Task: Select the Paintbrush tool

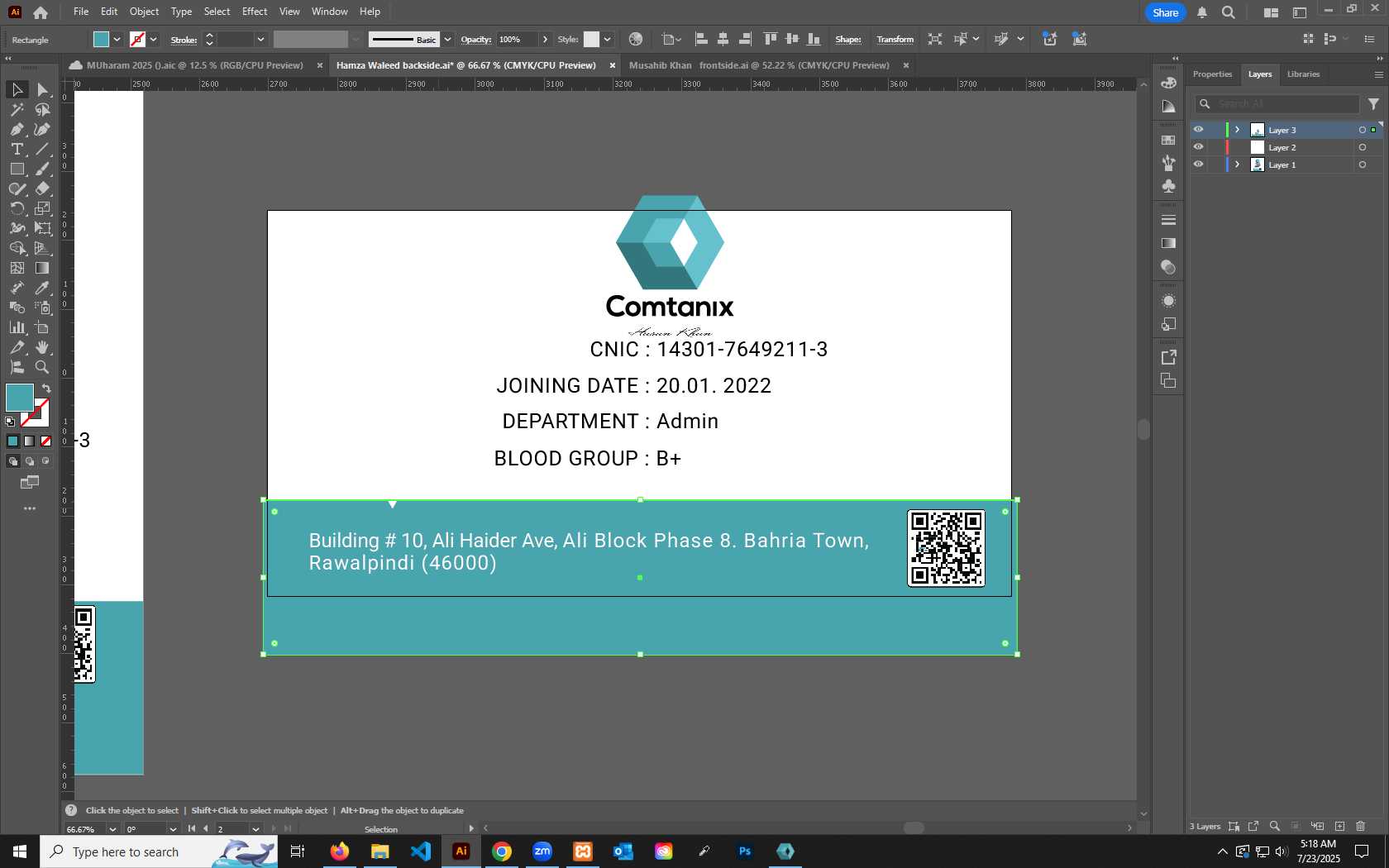Action: click(42, 169)
